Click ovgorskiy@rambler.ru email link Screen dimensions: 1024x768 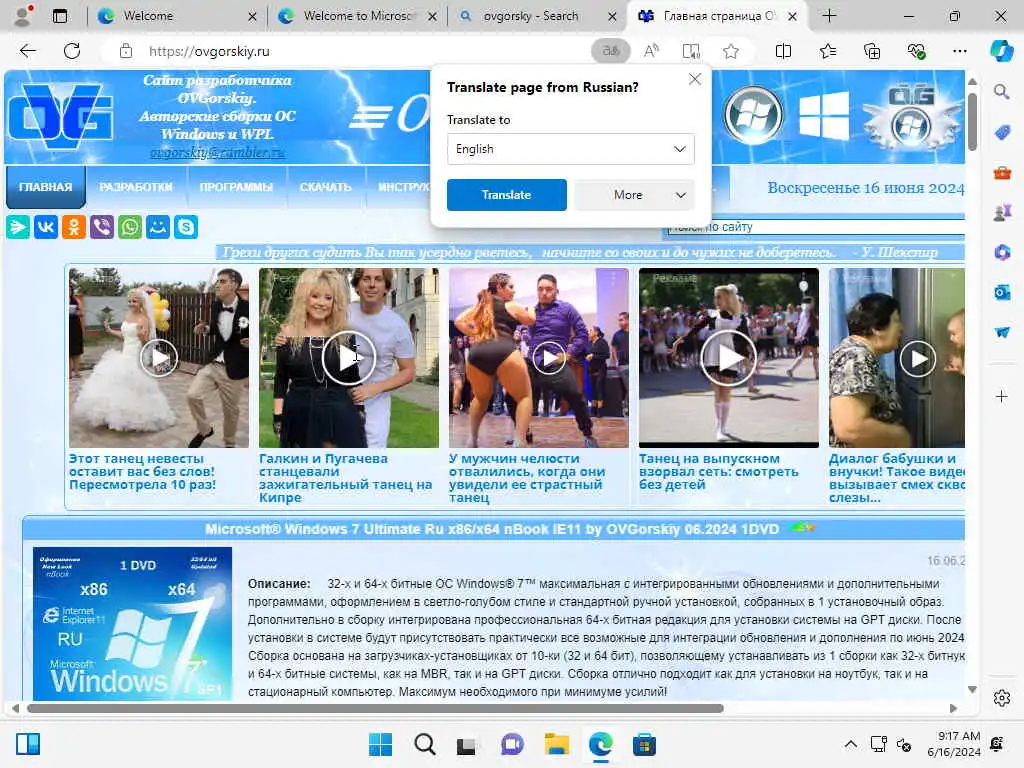(217, 153)
